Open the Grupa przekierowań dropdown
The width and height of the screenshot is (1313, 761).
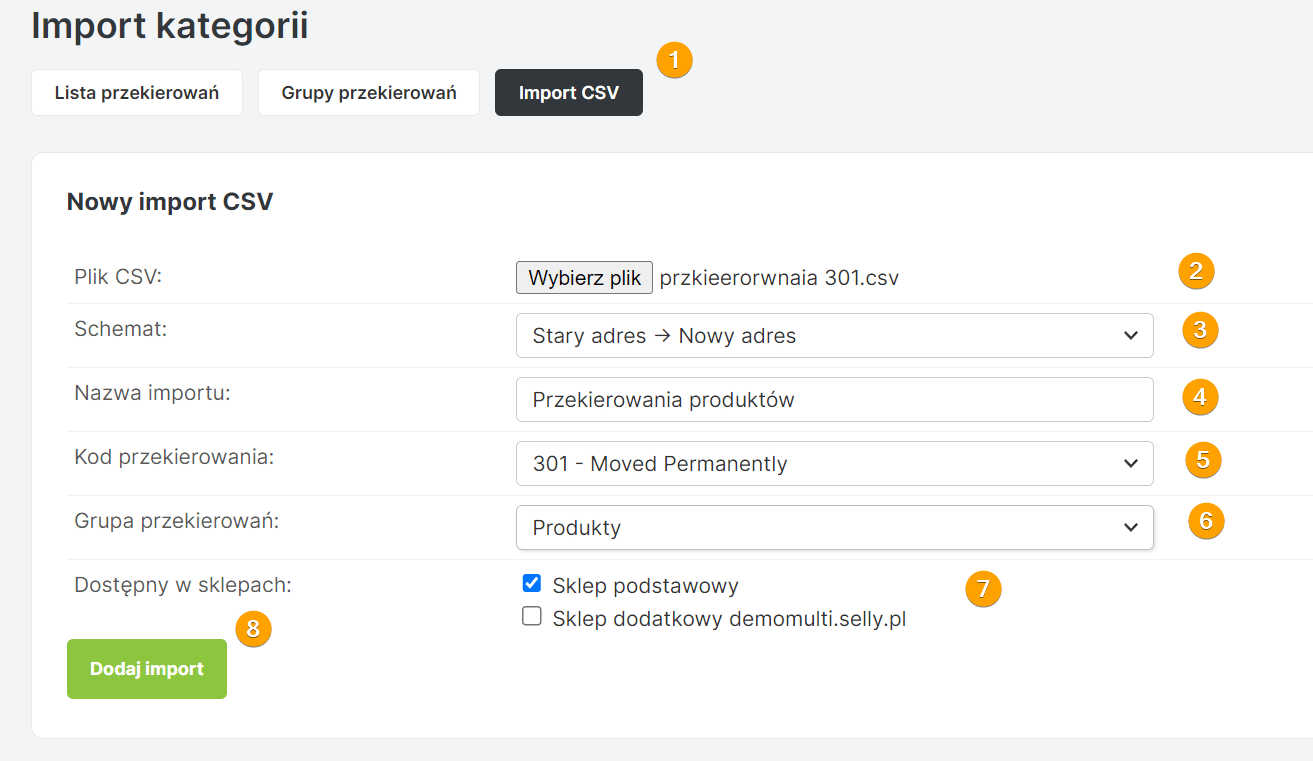[x=834, y=528]
